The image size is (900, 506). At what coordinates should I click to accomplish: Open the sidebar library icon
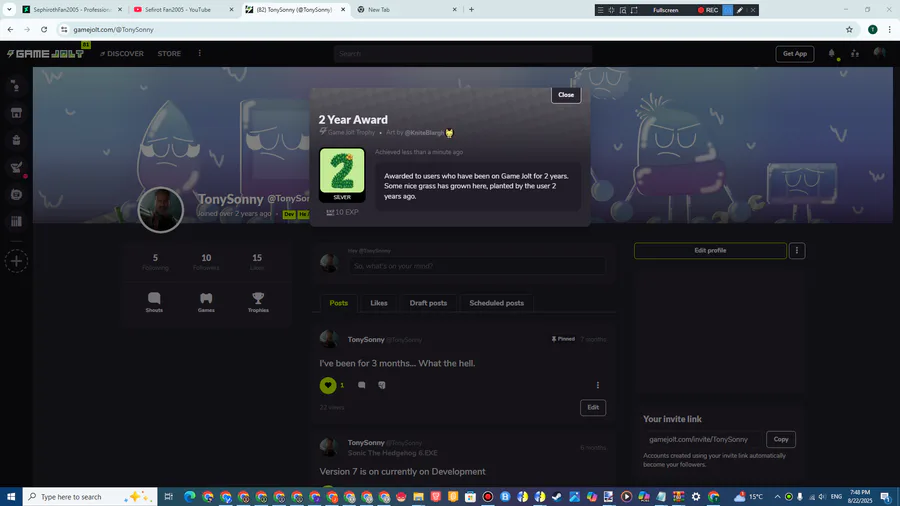[x=16, y=221]
